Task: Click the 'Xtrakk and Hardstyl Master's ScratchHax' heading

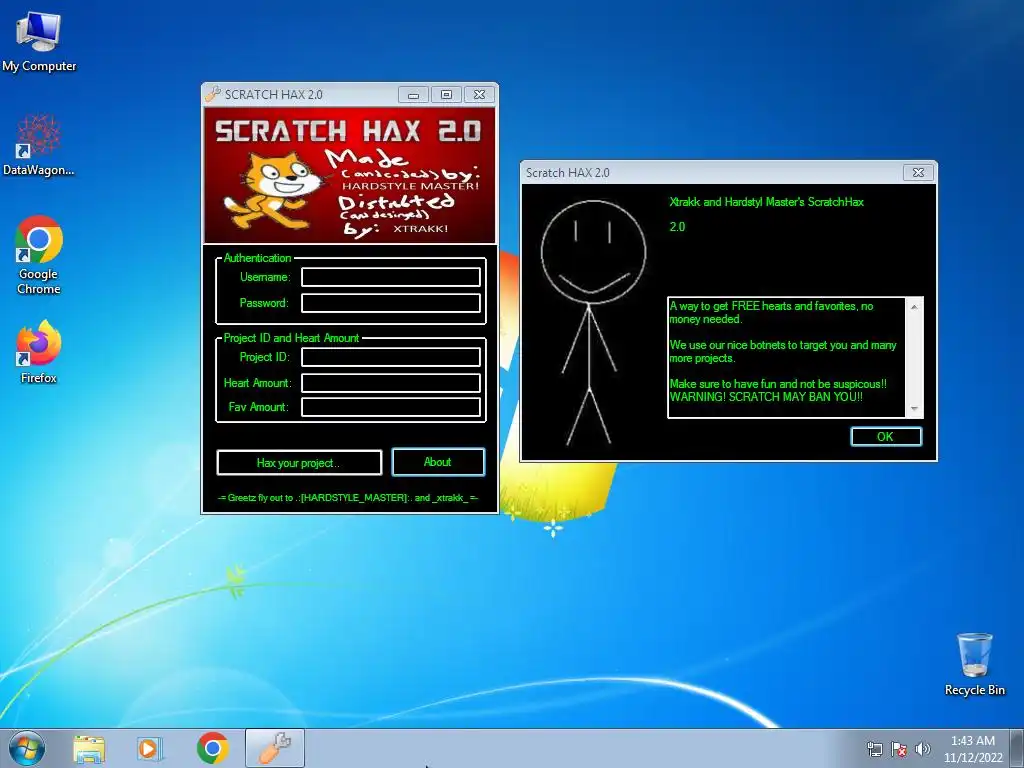Action: coord(767,202)
